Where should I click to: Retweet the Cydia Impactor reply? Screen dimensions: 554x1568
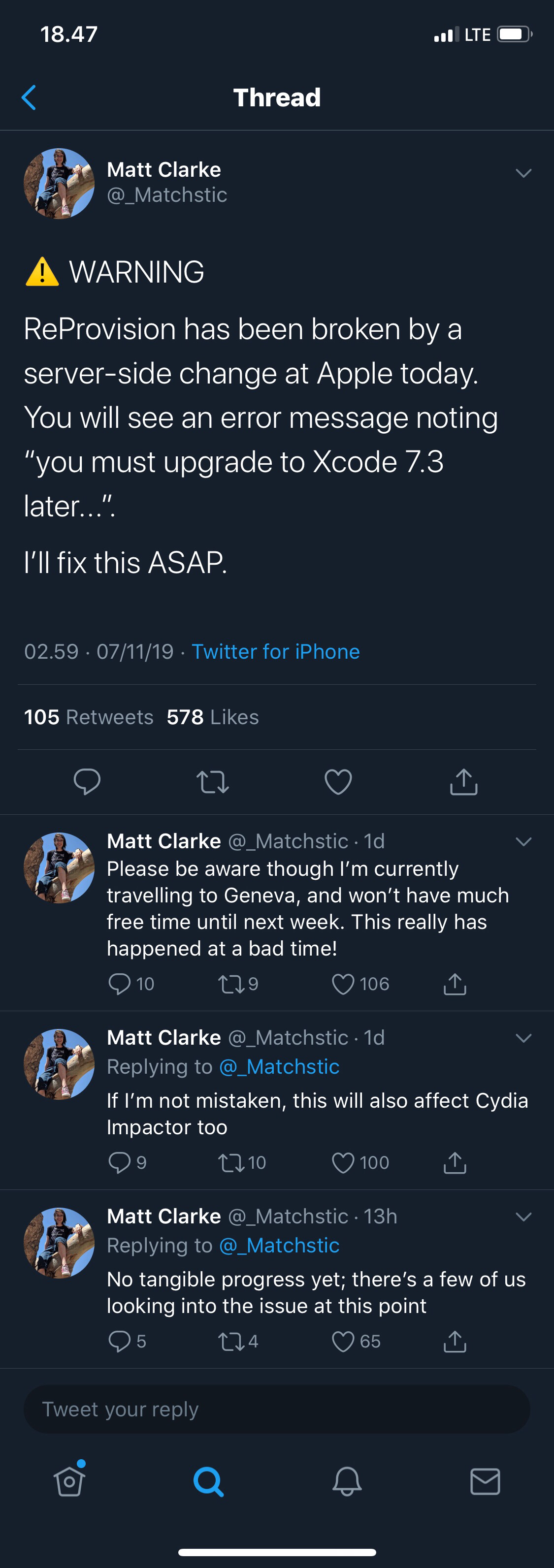(x=231, y=1163)
